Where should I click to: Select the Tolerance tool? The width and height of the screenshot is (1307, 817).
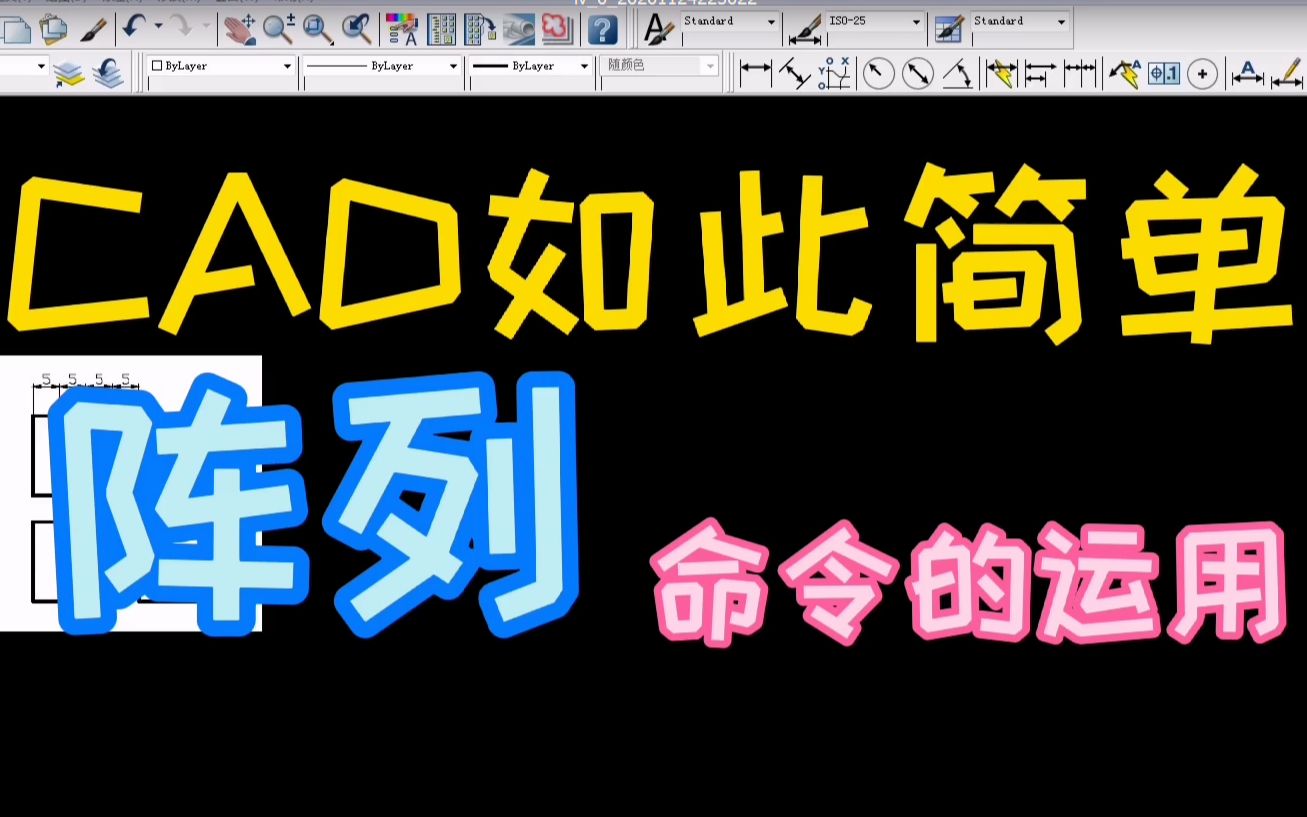point(1164,73)
